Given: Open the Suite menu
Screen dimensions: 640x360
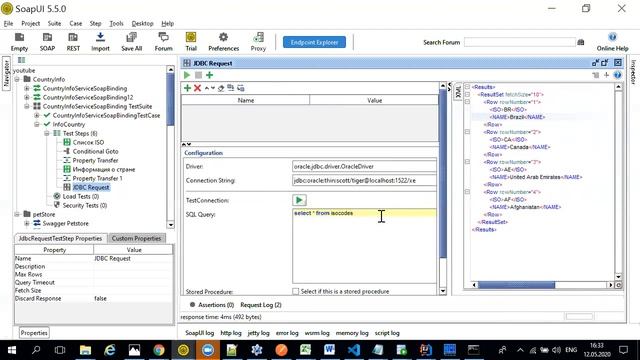Looking at the screenshot, I should pyautogui.click(x=54, y=23).
